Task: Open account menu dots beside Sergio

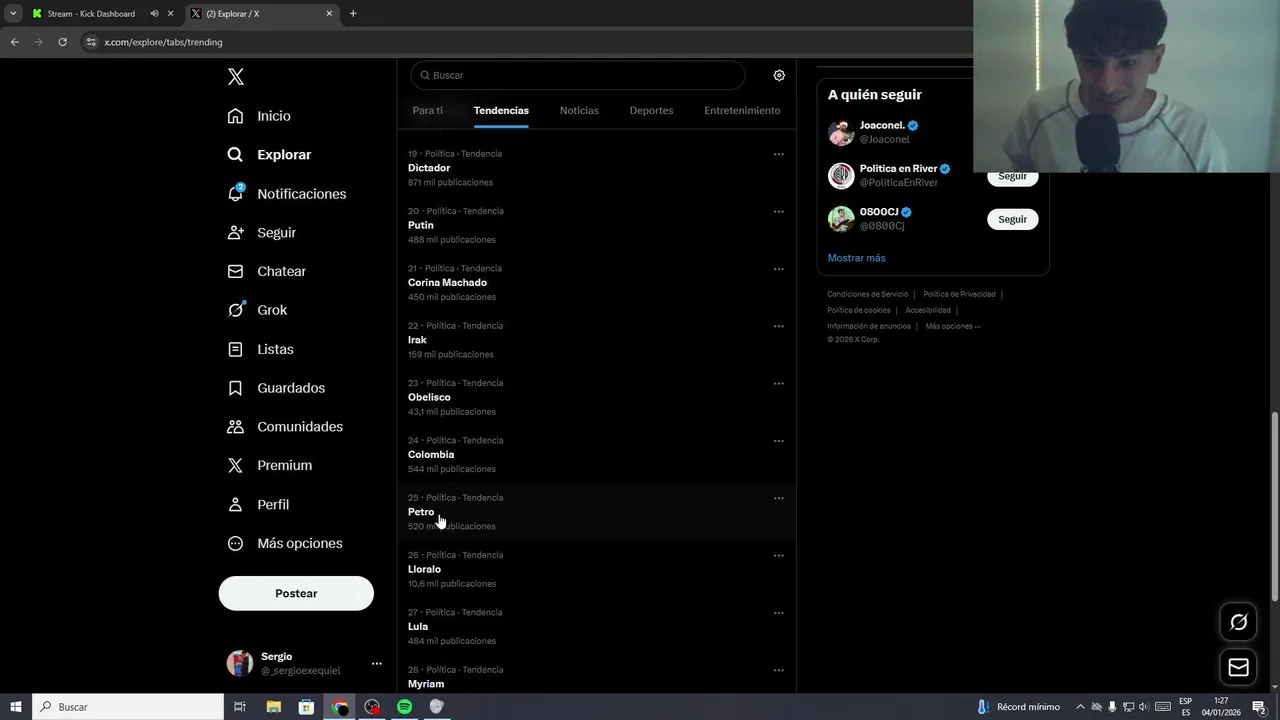Action: click(x=376, y=663)
